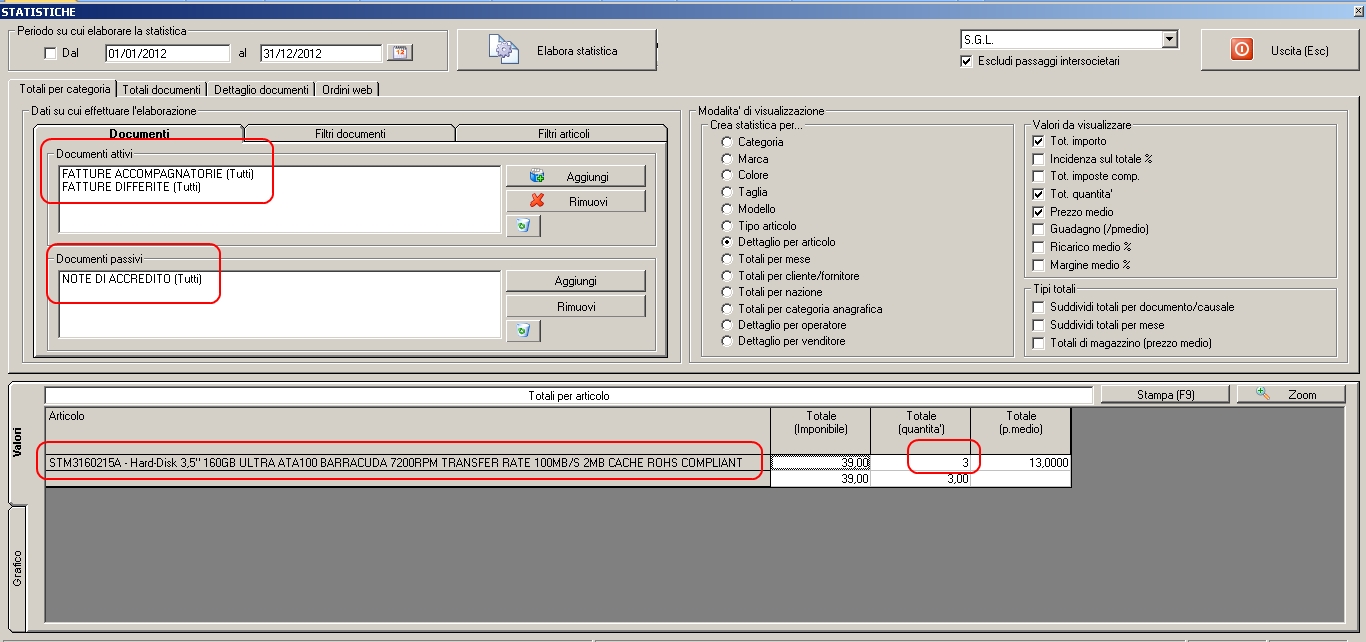Select NOTE DI ACCREDITO (Tutti) list entry
Viewport: 1366px width, 642px height.
click(x=131, y=279)
